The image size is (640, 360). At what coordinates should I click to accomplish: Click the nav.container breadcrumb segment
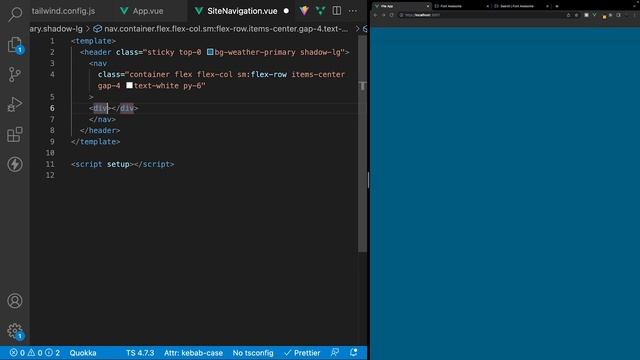tap(221, 29)
